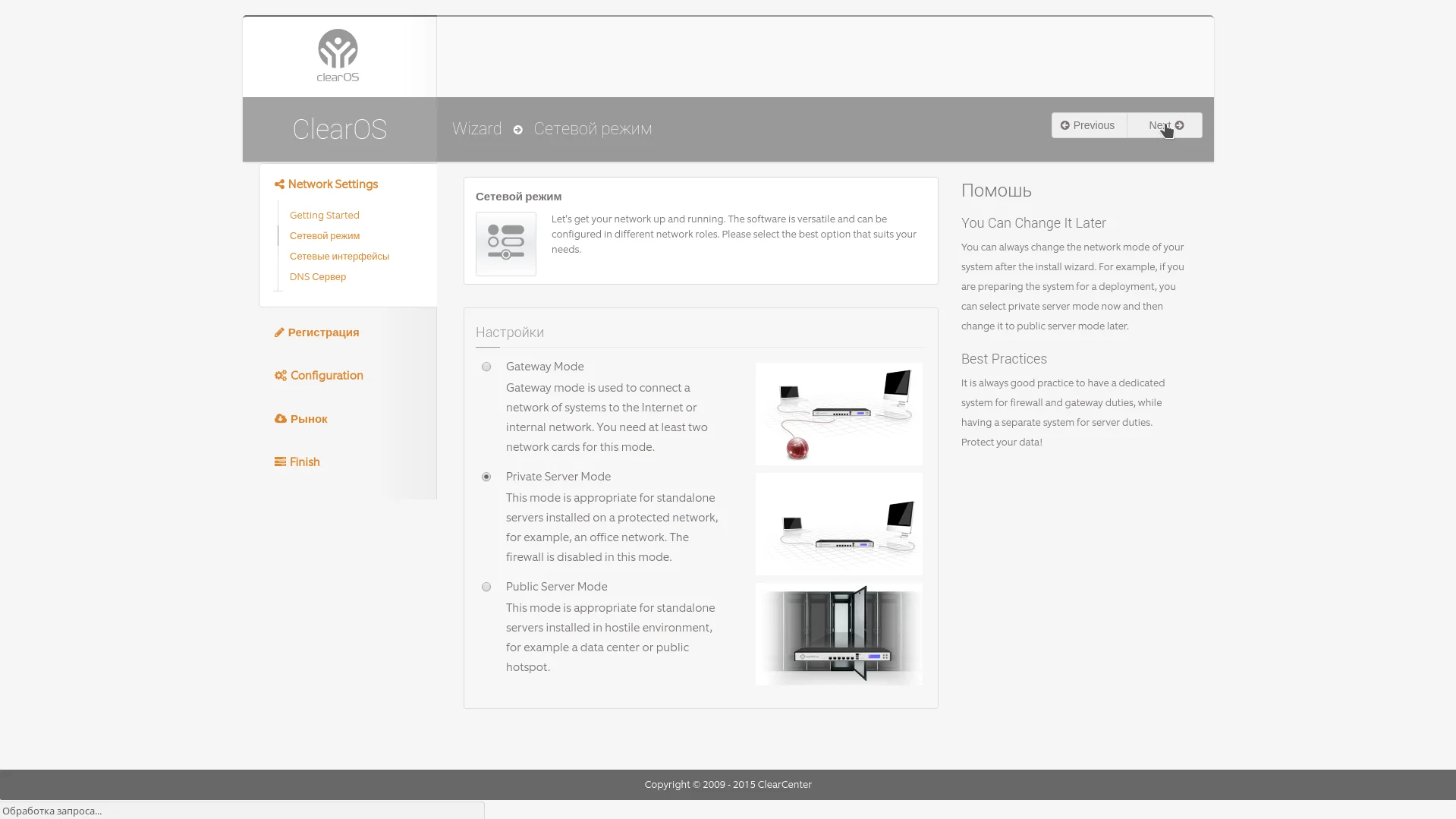This screenshot has width=1456, height=819.
Task: Click the Private Server Mode network diagram
Action: click(839, 524)
